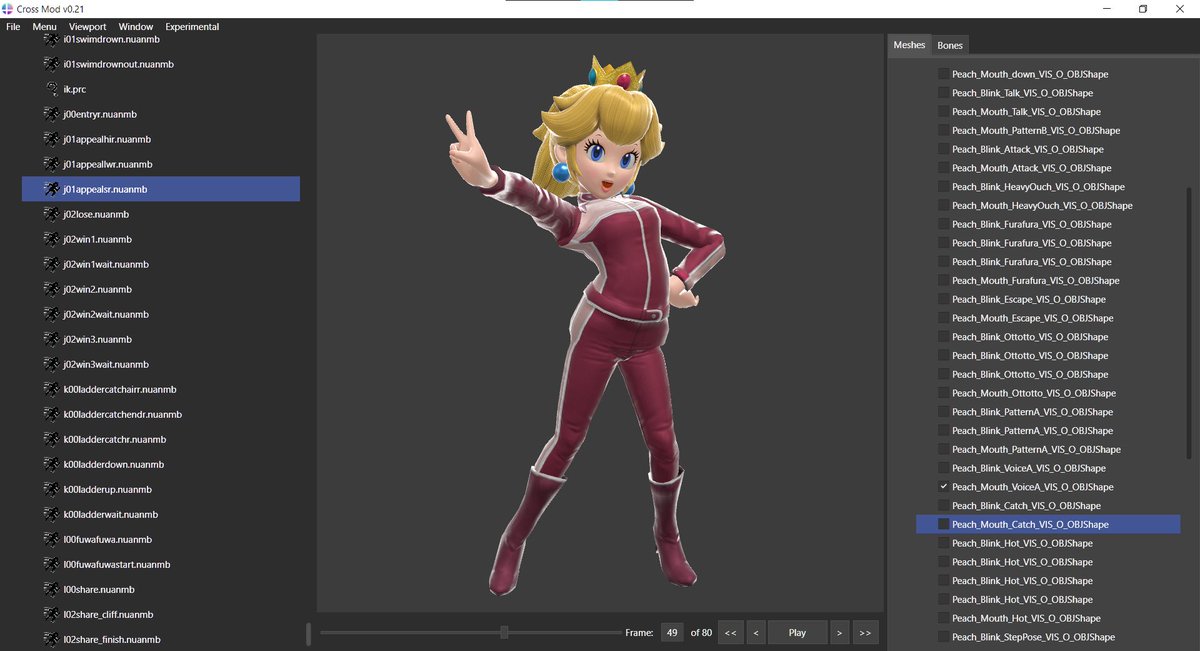Screen dimensions: 1200x651
Task: Toggle the Peach_Mouth_Hot_VIS_O_OBJShape checkbox
Action: click(x=943, y=618)
